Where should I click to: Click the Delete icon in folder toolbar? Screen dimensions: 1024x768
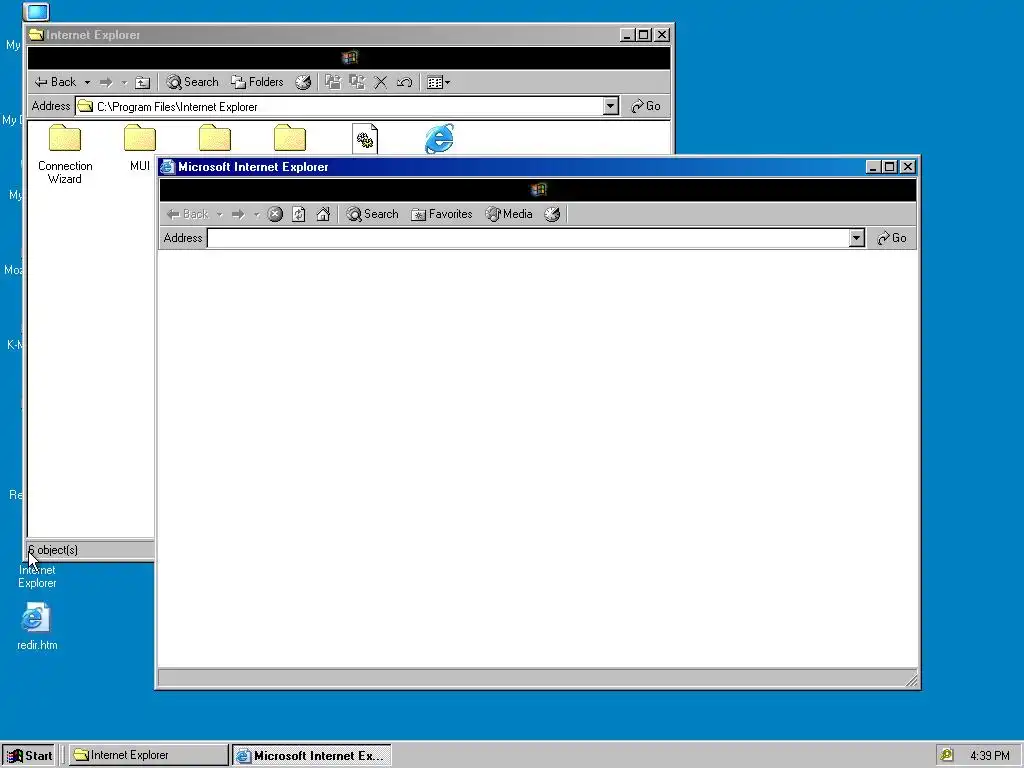(381, 82)
